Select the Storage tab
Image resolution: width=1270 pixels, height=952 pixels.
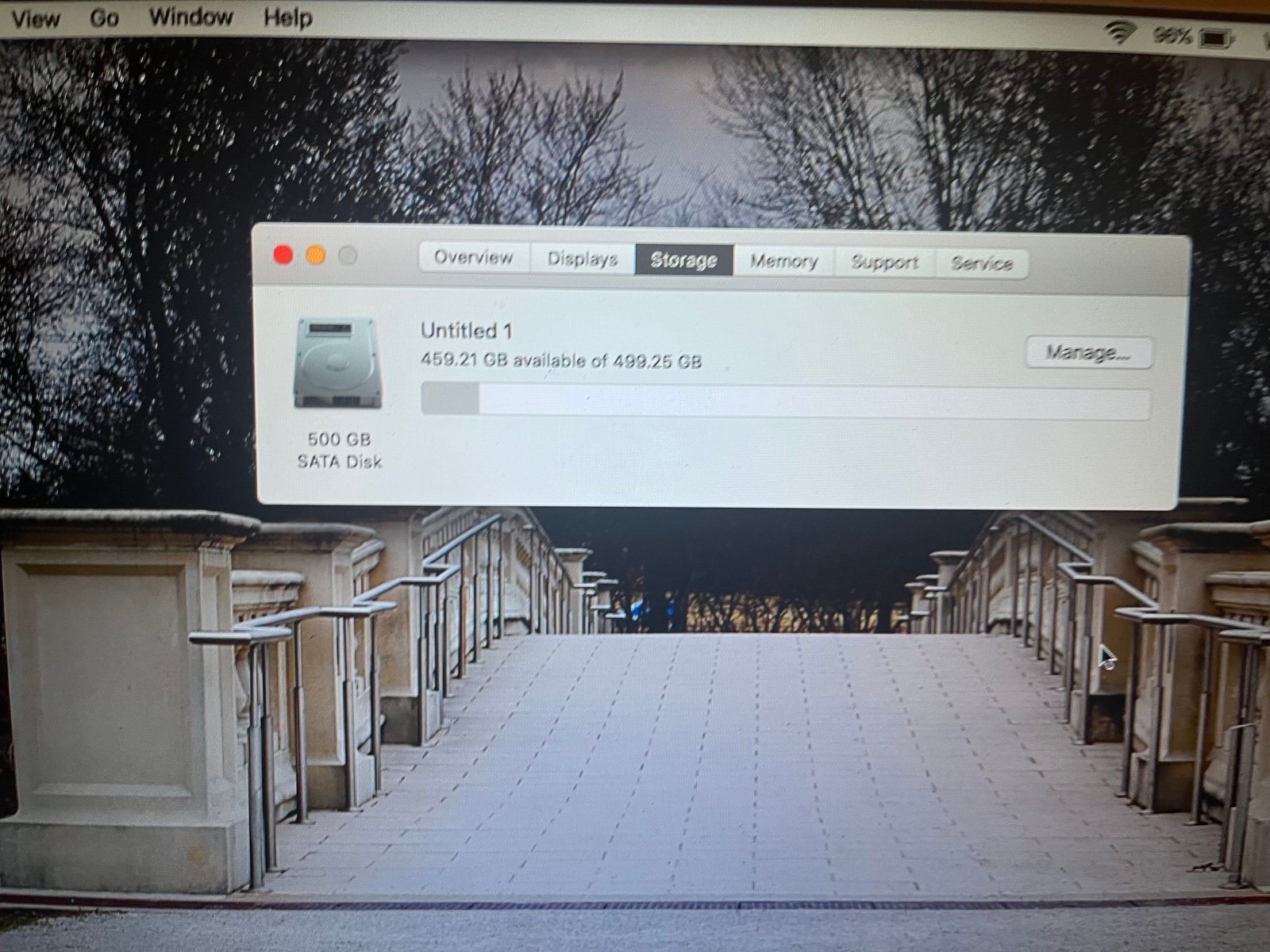(x=684, y=260)
